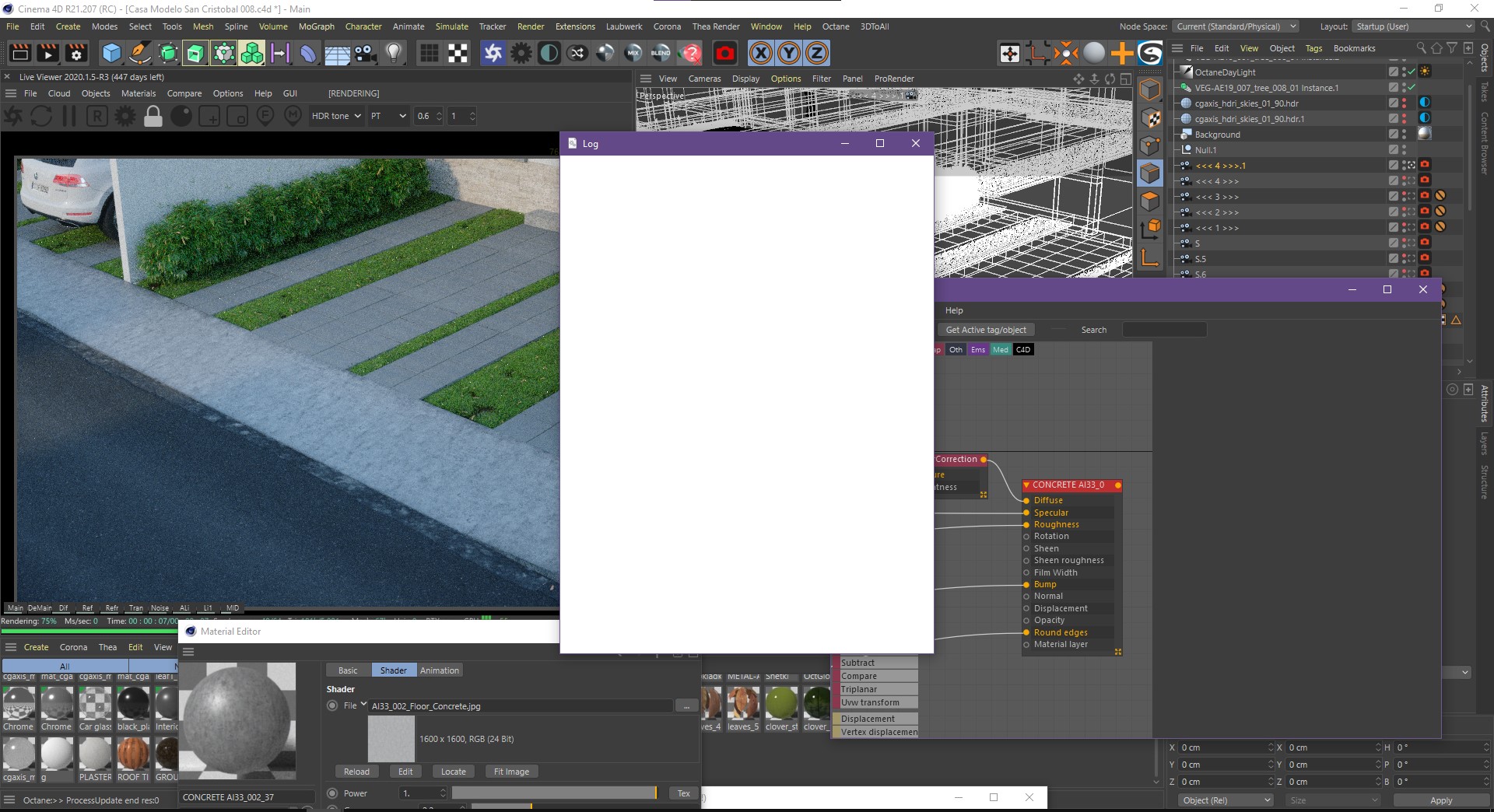Adjust the Power slider in Material Editor

(x=555, y=793)
